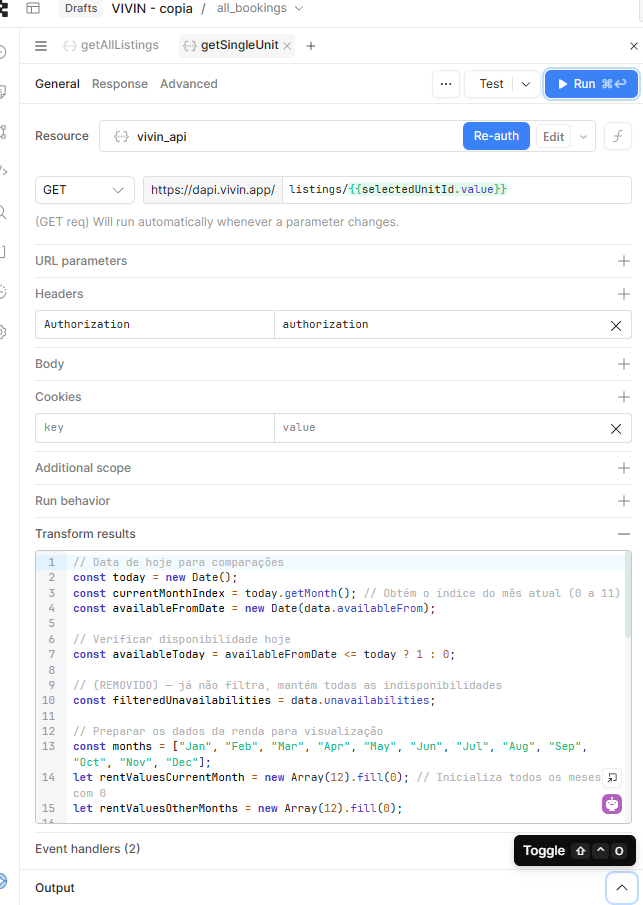The width and height of the screenshot is (643, 905).
Task: Remove the empty cookie key row
Action: (617, 428)
